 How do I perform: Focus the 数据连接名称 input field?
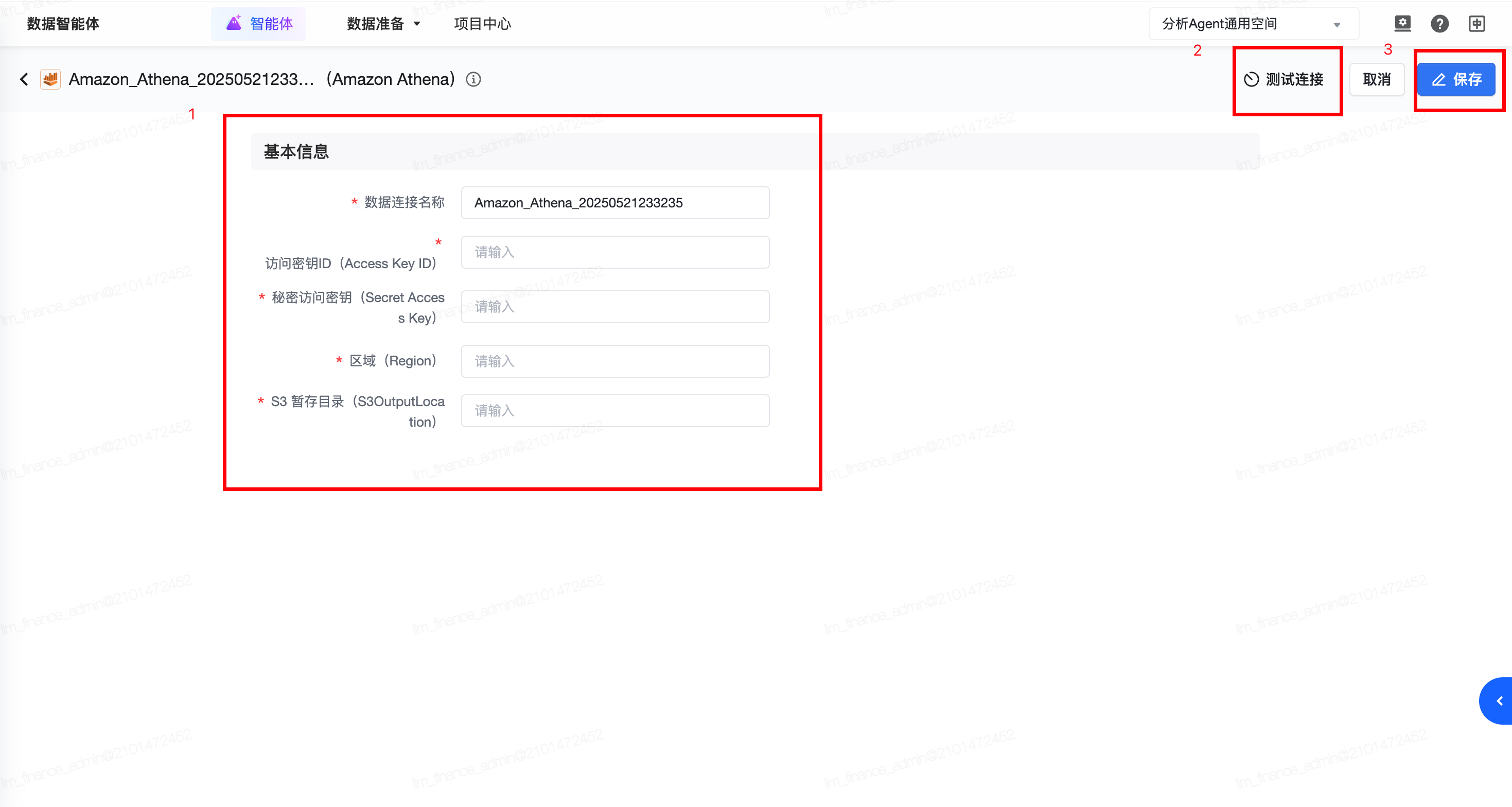click(x=615, y=202)
